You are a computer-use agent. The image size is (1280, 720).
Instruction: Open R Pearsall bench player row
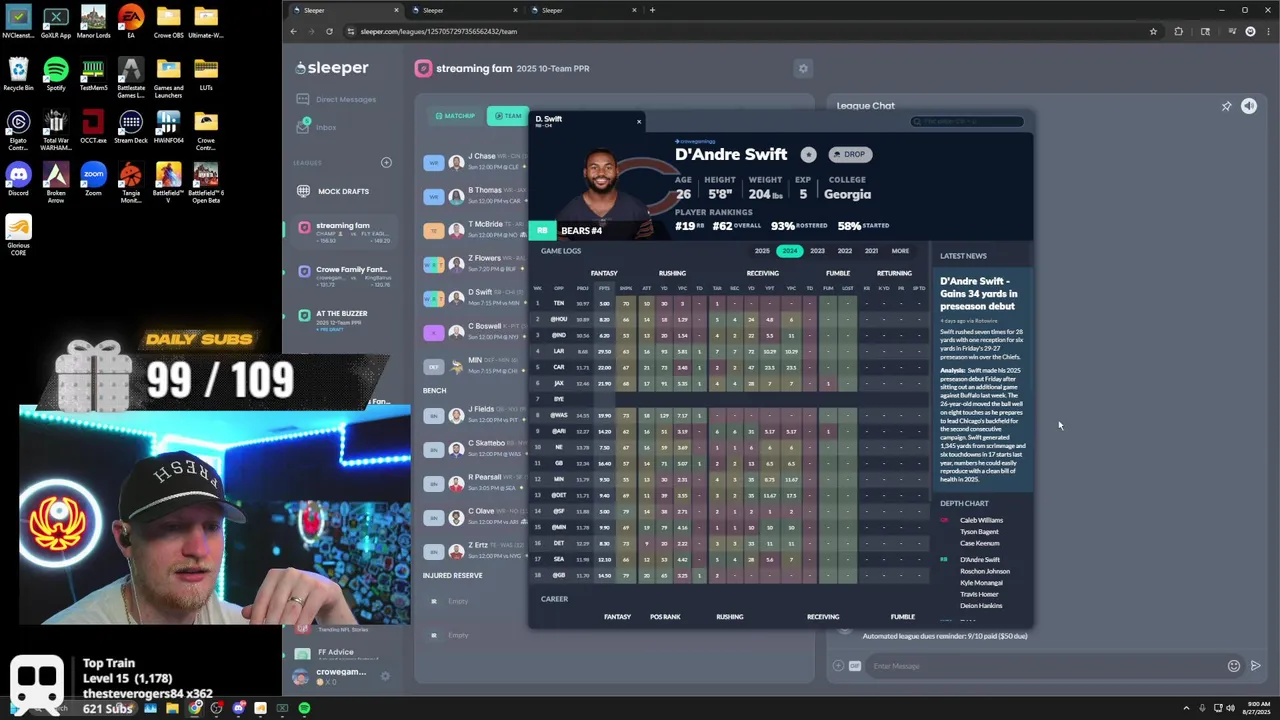(x=476, y=483)
